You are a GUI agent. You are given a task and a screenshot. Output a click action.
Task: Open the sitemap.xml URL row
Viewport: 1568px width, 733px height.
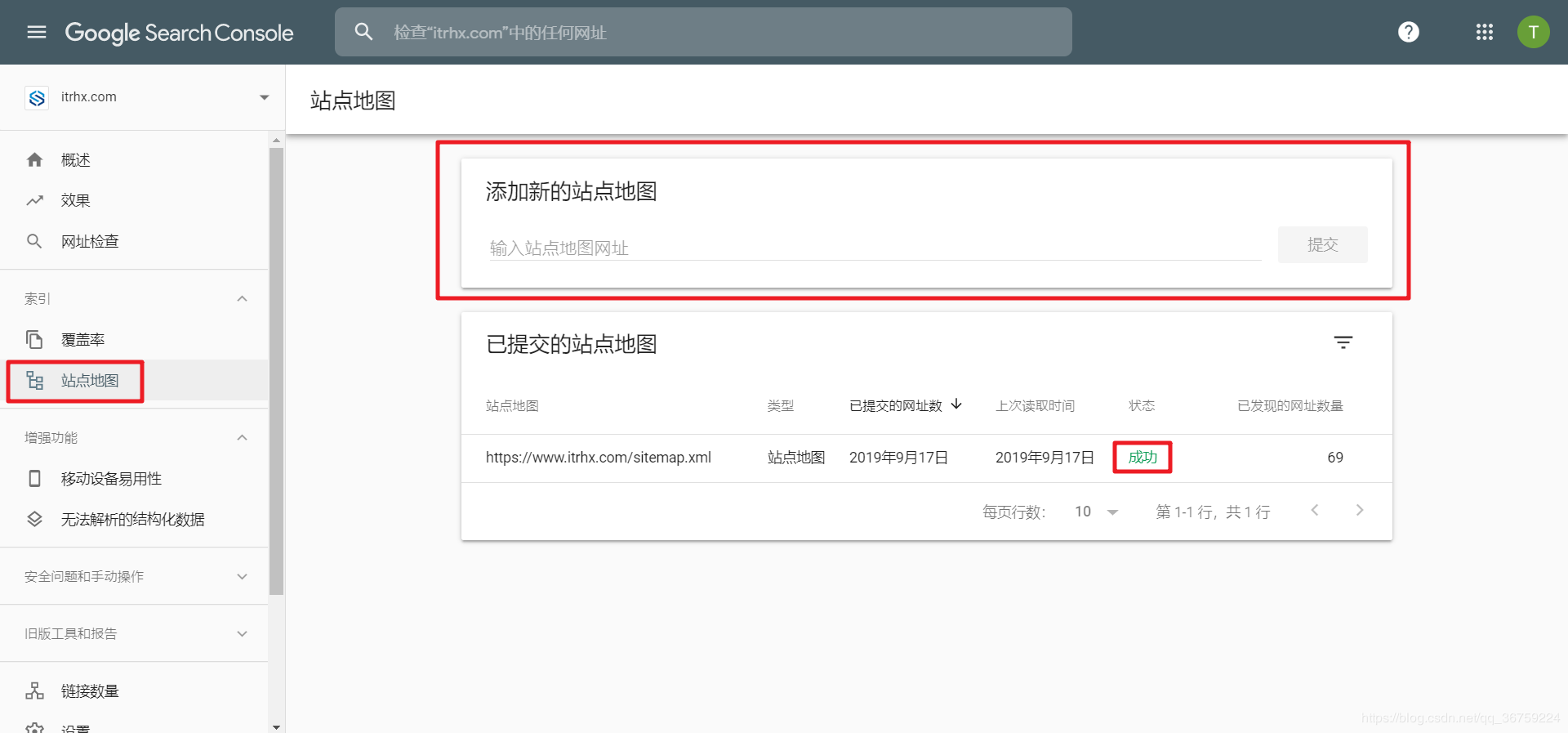[926, 458]
